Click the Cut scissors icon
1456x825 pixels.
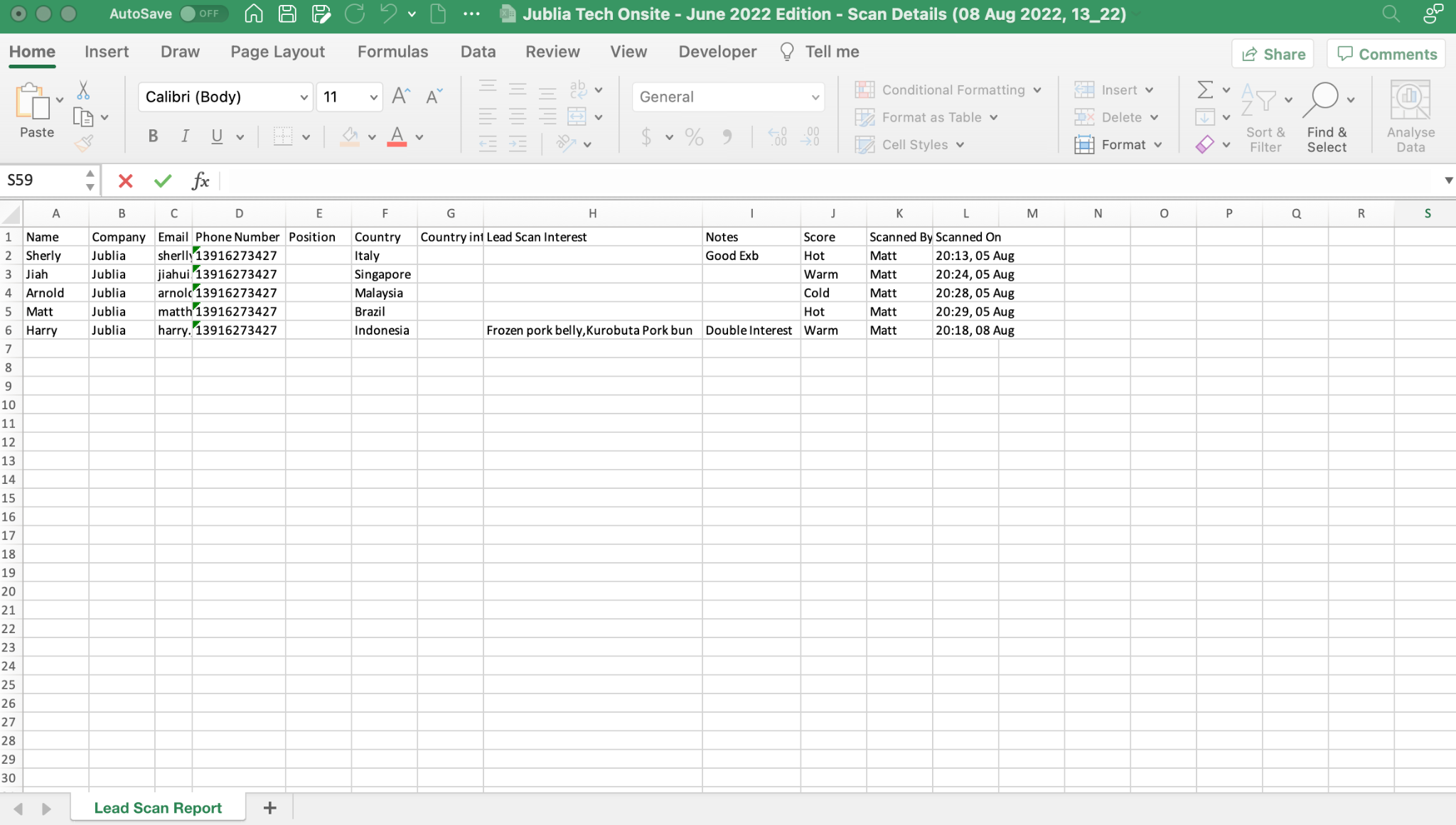click(x=83, y=90)
